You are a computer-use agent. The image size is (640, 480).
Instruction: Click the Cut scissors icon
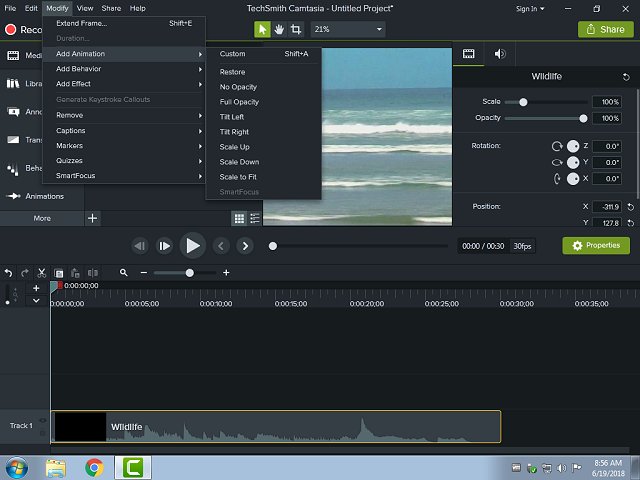click(42, 272)
